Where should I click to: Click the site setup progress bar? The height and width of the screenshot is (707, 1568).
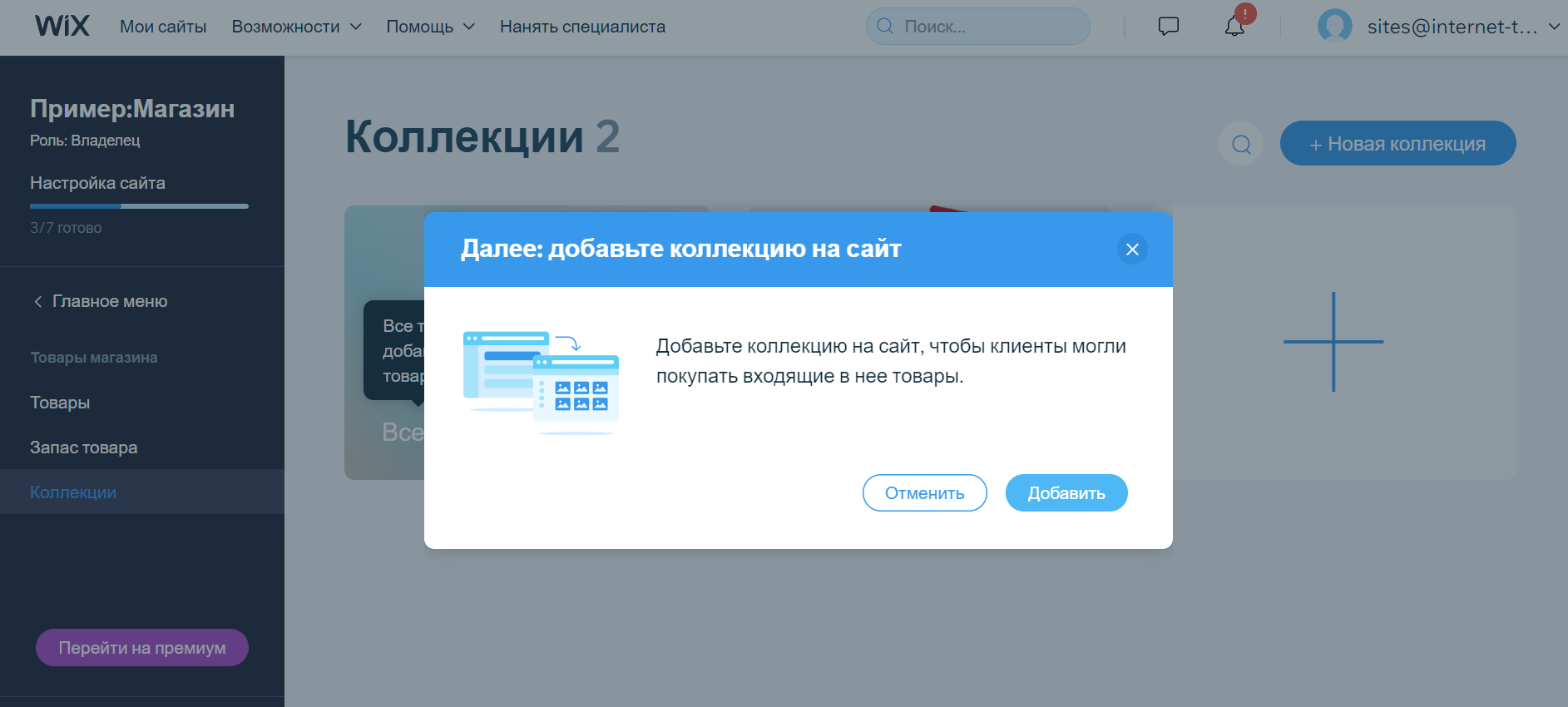click(139, 206)
